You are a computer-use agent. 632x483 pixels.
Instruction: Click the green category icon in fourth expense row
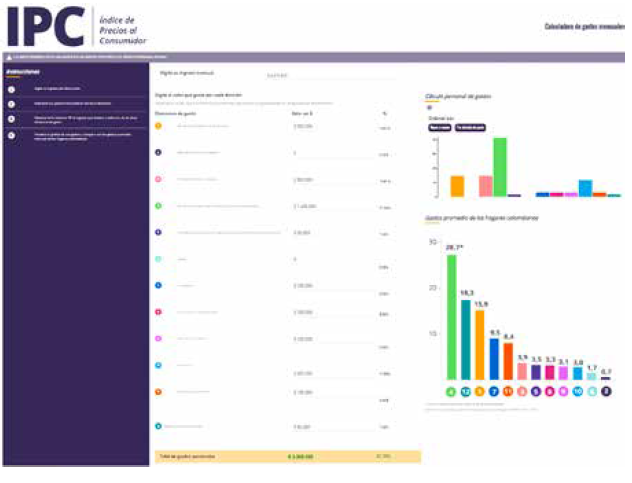point(158,206)
